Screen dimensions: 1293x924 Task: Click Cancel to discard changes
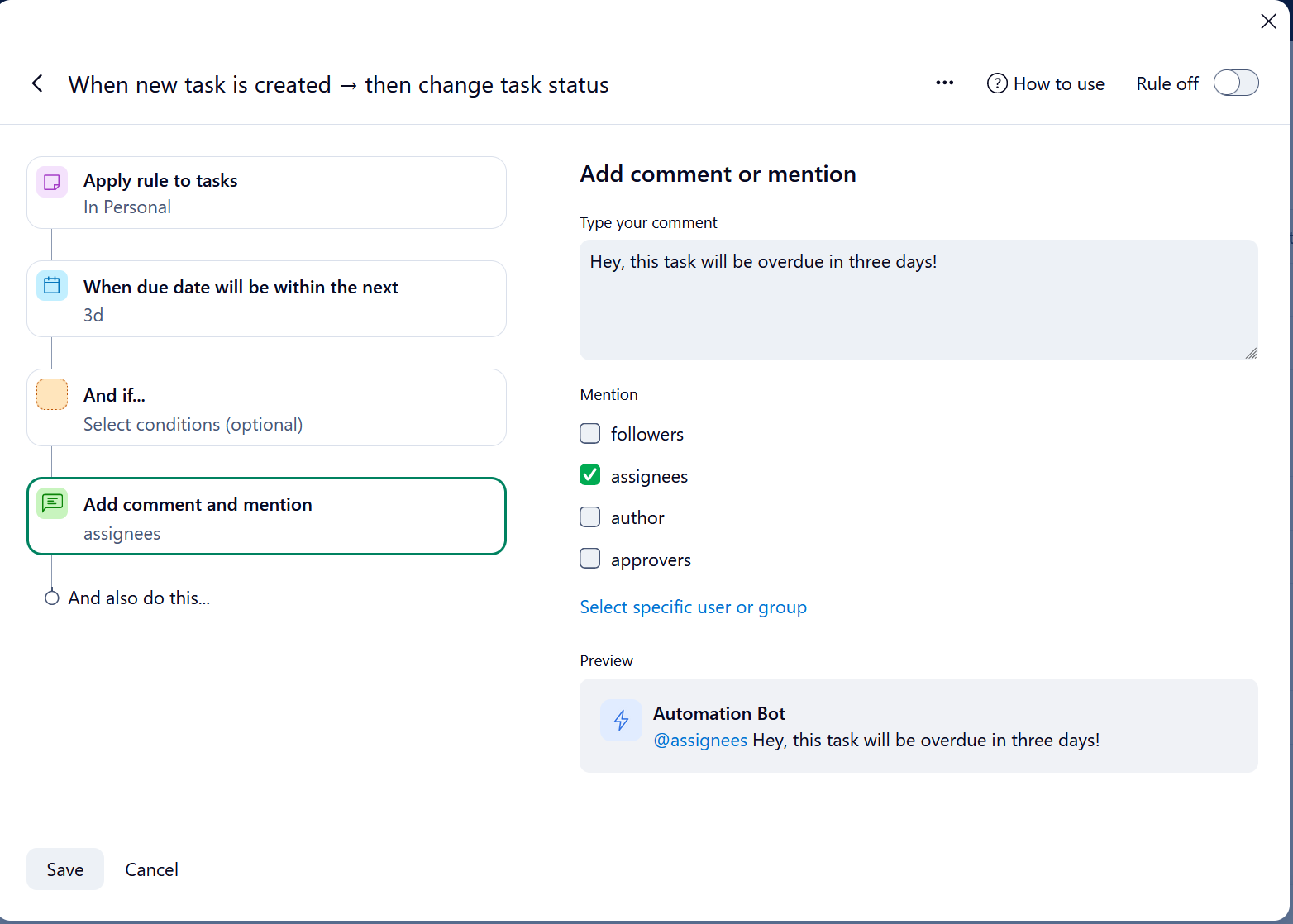pyautogui.click(x=151, y=869)
